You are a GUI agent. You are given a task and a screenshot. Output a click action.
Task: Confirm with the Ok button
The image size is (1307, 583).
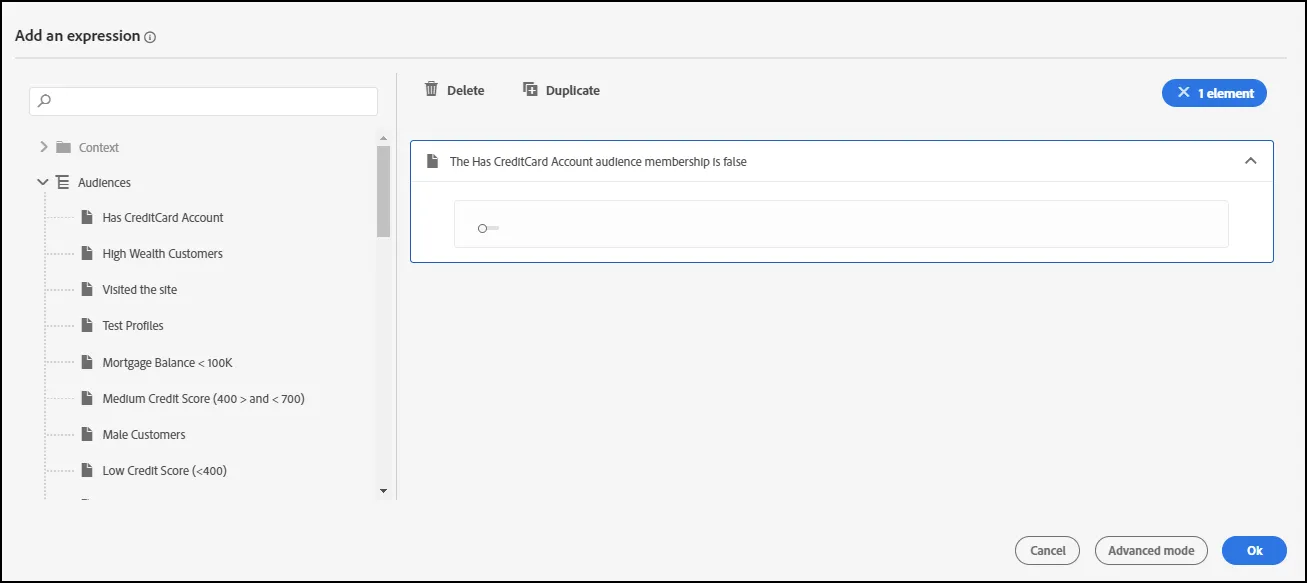[x=1254, y=551]
